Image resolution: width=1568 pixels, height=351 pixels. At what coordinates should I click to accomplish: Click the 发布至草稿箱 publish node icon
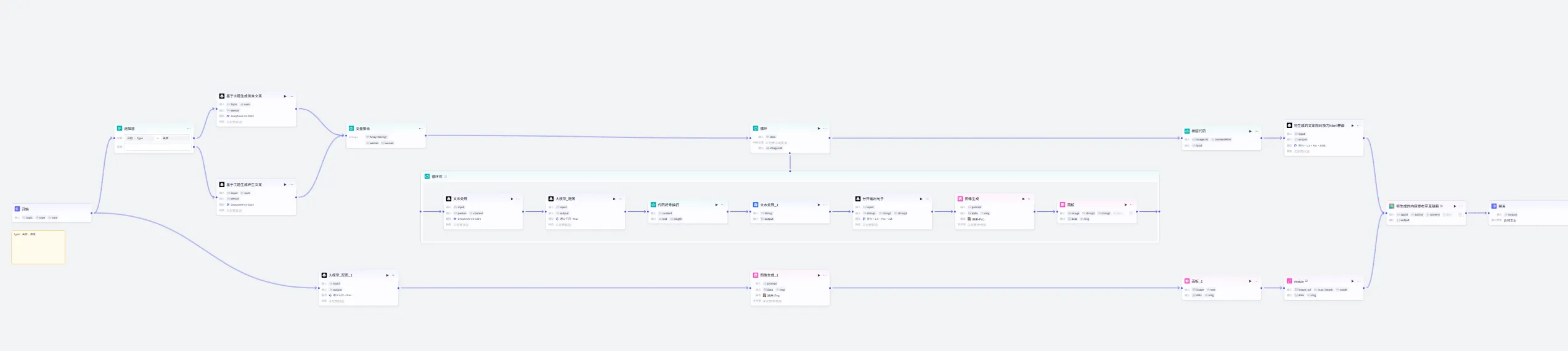tap(1392, 206)
